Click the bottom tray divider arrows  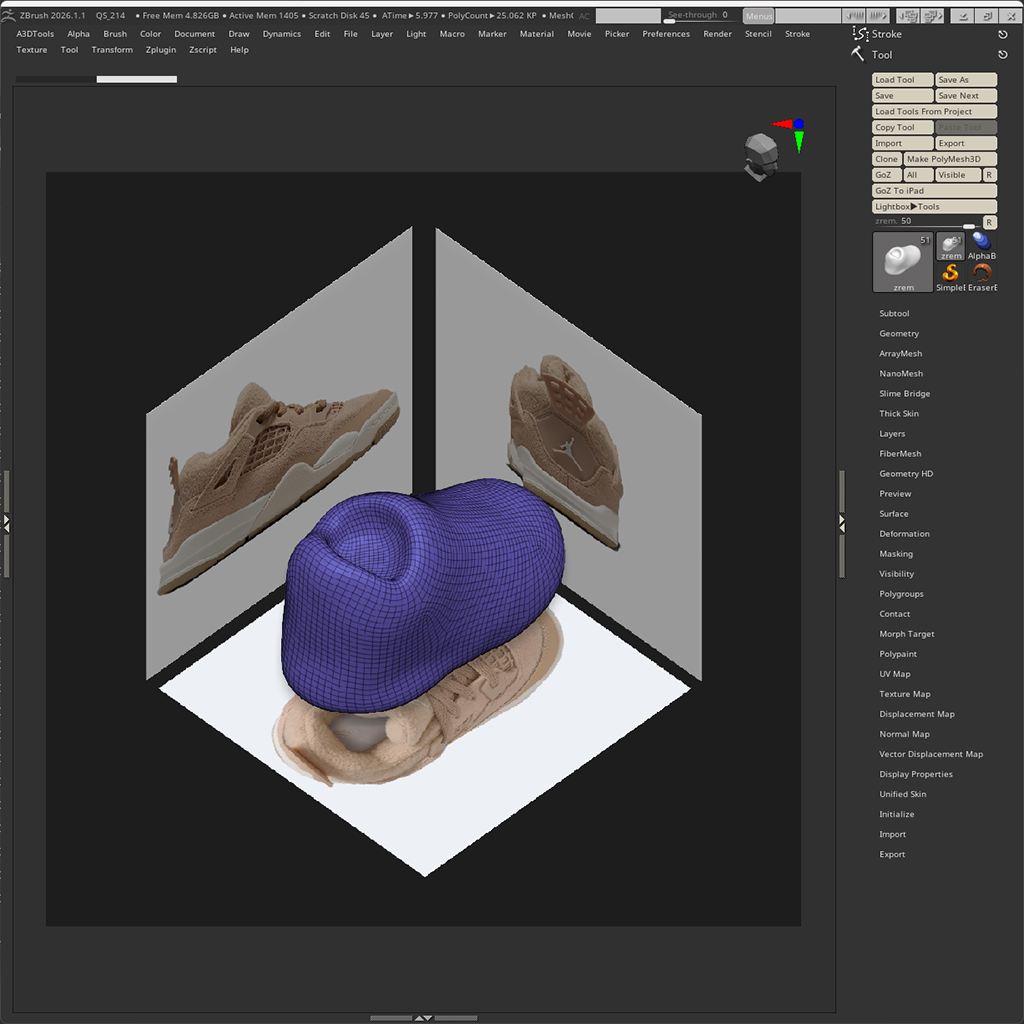[423, 1017]
